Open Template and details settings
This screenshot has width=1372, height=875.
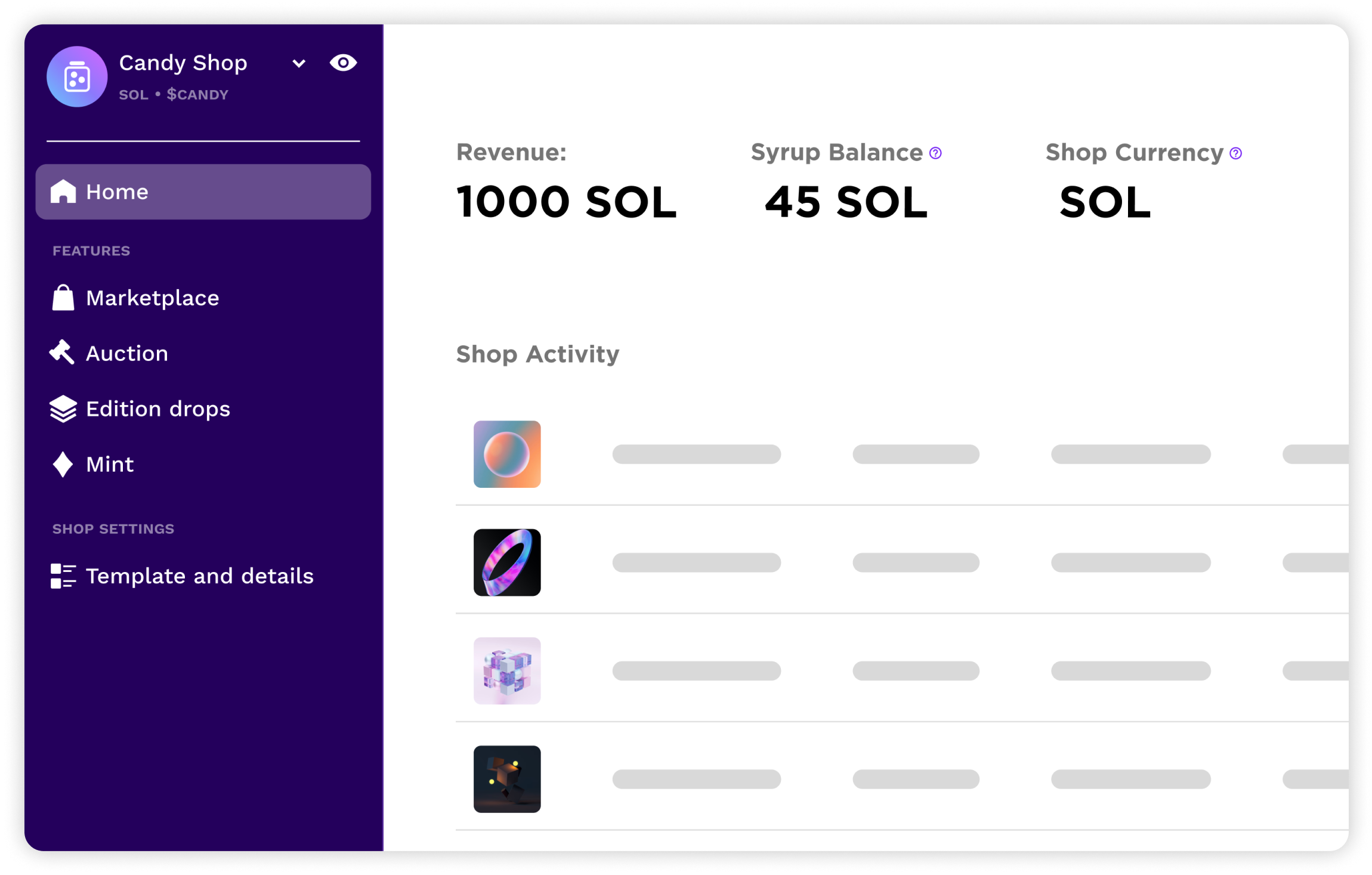pyautogui.click(x=200, y=576)
